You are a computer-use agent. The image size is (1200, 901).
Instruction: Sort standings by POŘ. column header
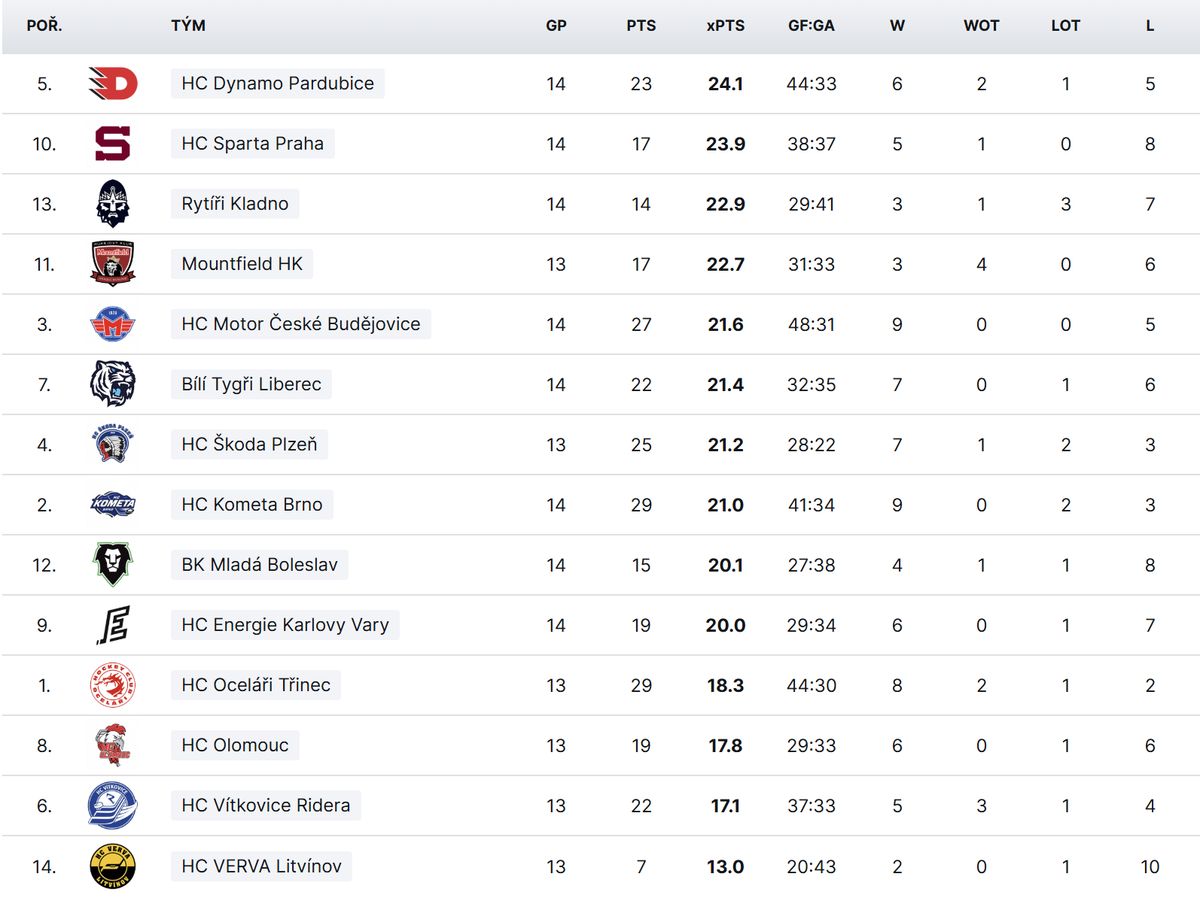click(x=44, y=26)
